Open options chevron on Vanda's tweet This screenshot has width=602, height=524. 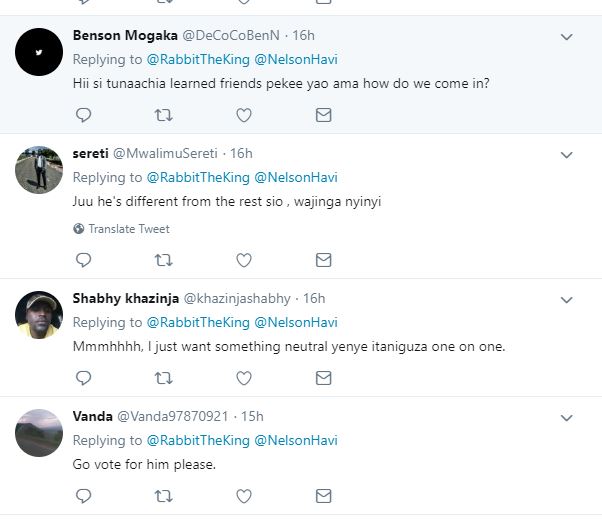pos(567,418)
